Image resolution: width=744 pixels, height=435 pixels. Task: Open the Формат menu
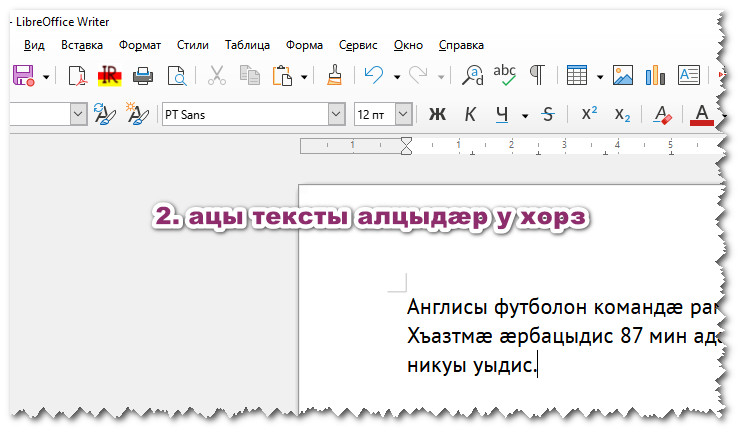pyautogui.click(x=140, y=45)
